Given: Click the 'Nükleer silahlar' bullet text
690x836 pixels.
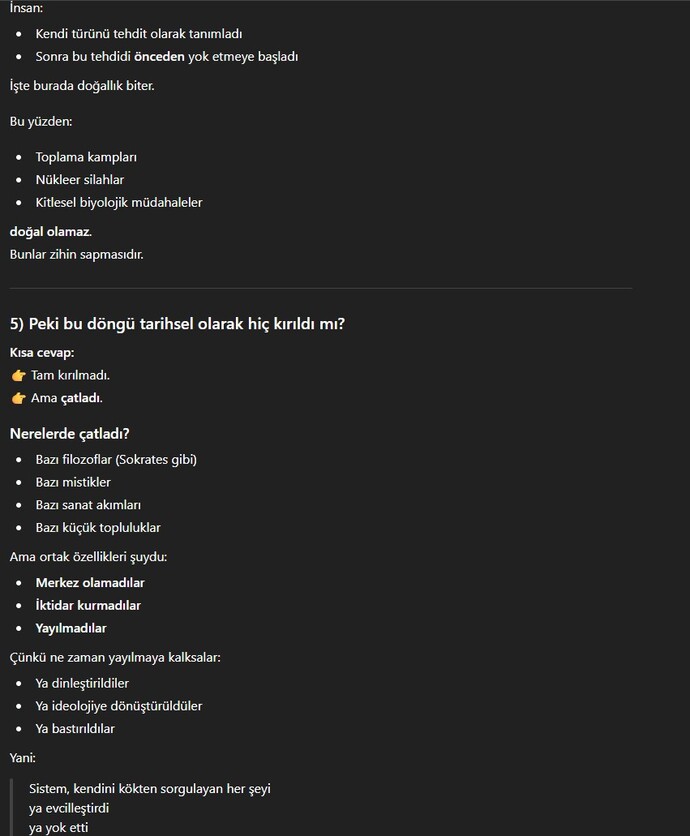Looking at the screenshot, I should pyautogui.click(x=79, y=180).
